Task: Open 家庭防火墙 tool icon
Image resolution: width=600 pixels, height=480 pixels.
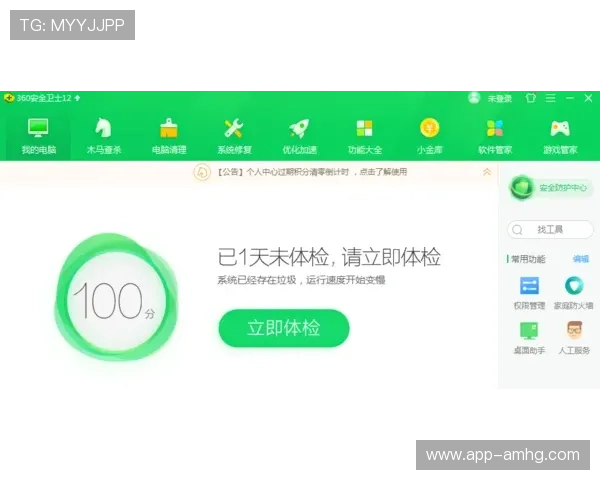Action: pyautogui.click(x=574, y=286)
